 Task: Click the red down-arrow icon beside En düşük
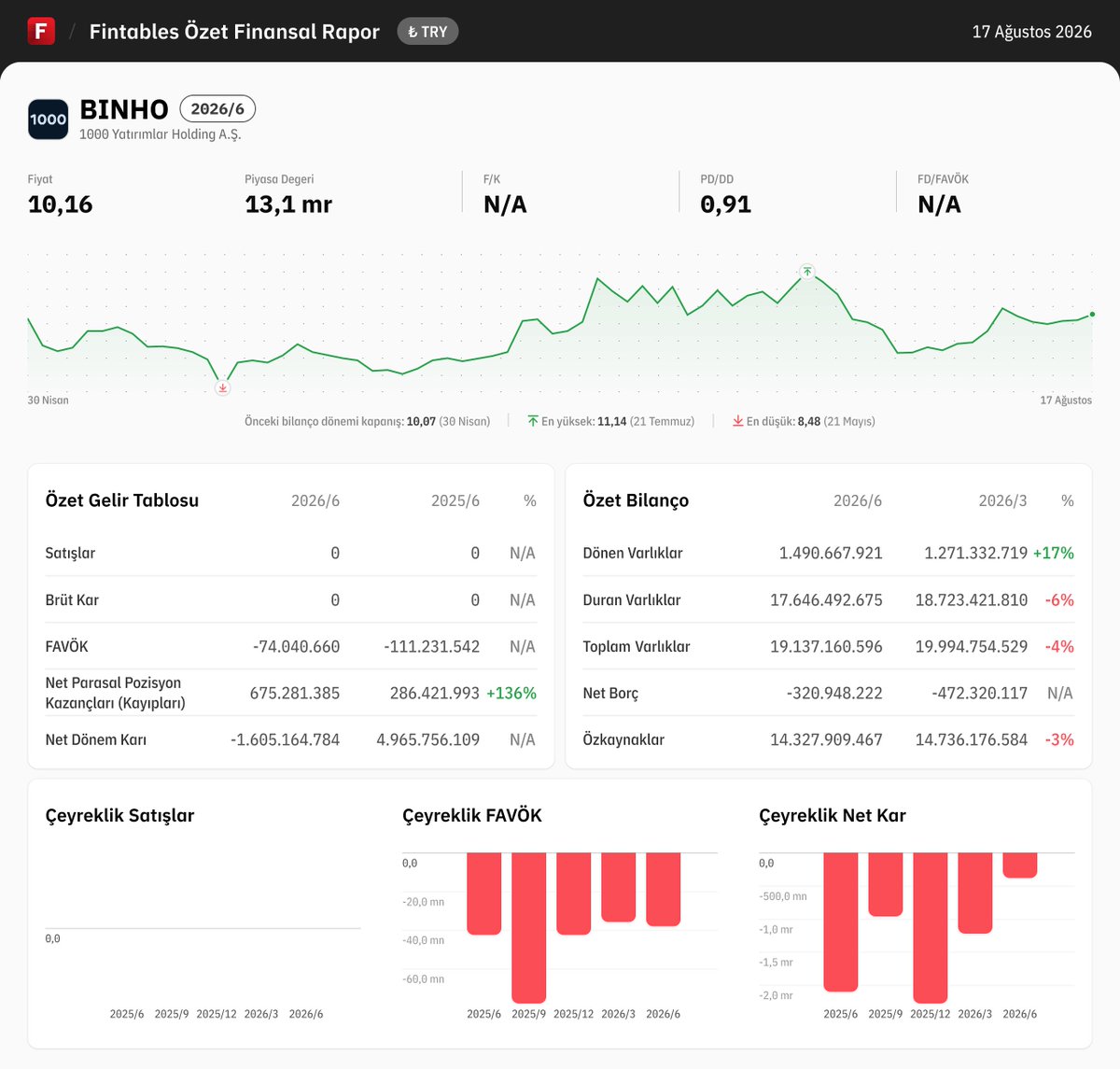[x=737, y=421]
